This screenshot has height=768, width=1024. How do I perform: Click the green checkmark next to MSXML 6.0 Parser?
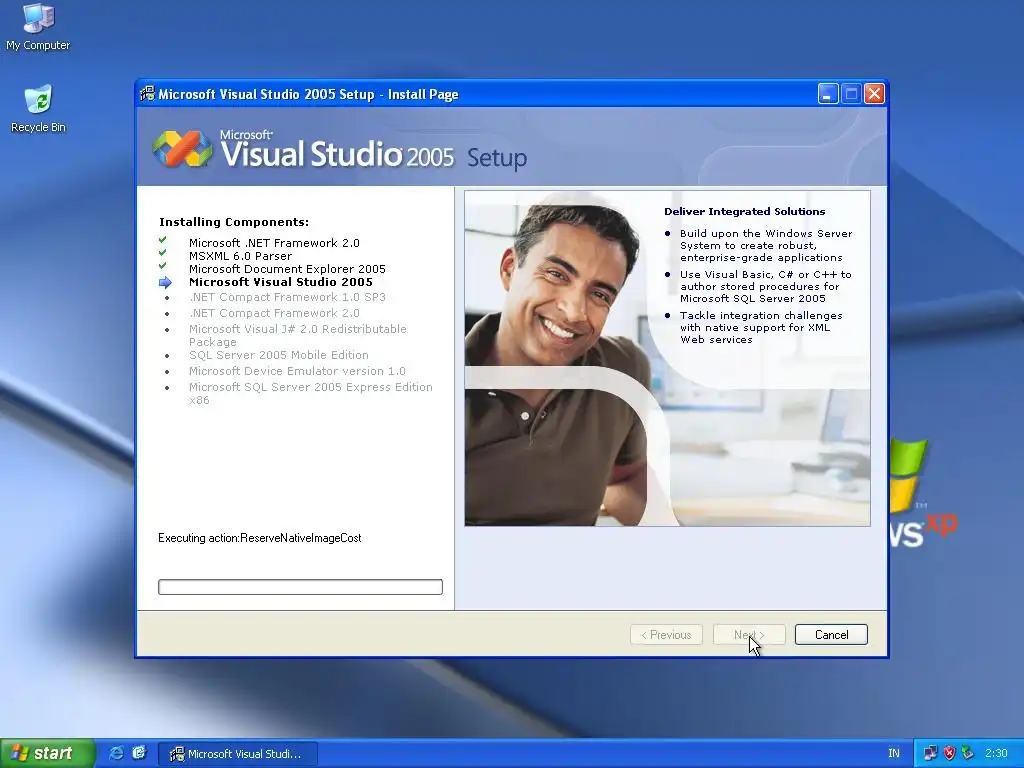(163, 253)
